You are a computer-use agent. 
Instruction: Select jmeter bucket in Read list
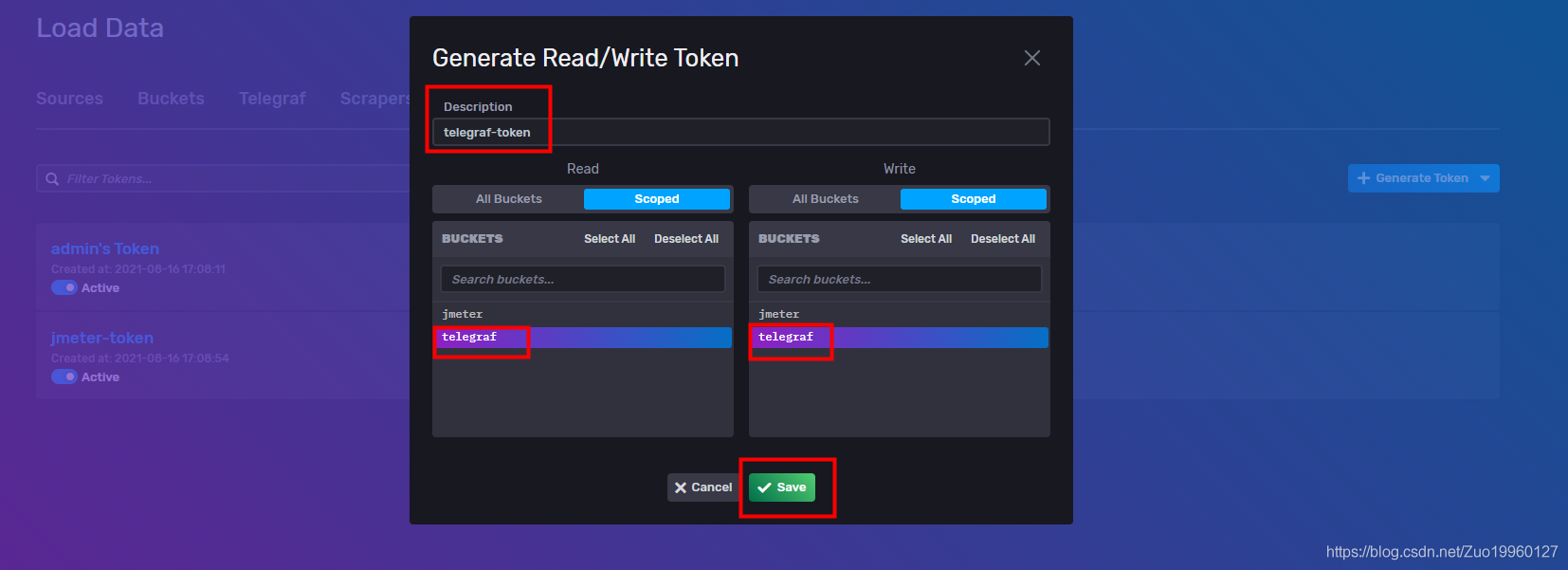point(583,314)
